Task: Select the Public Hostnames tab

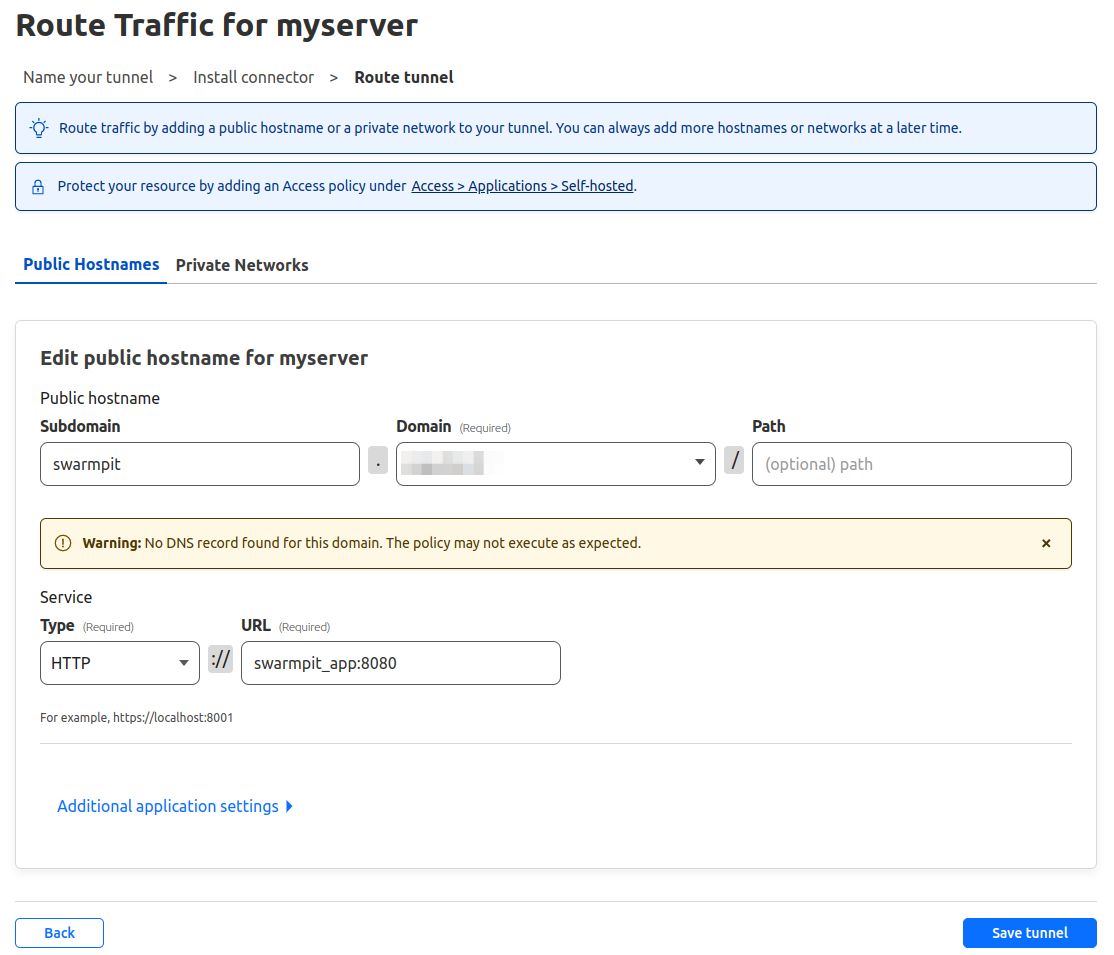Action: click(90, 264)
